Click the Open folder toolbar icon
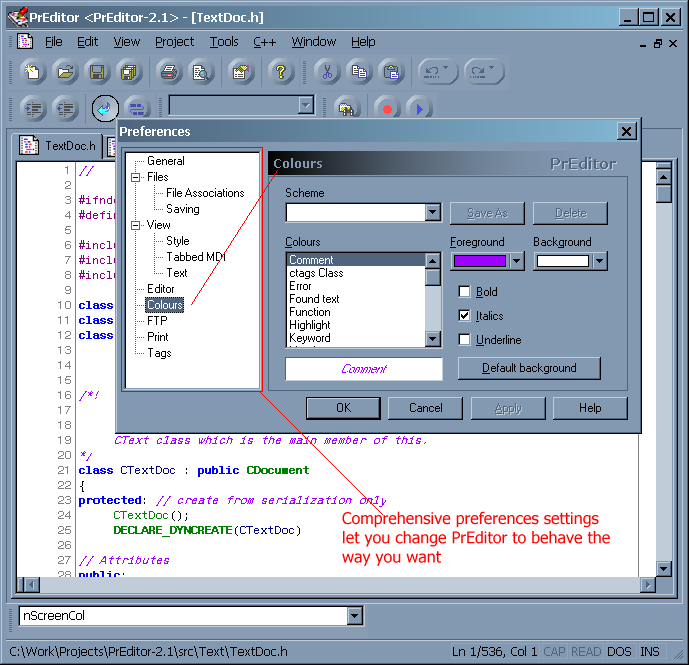Viewport: 689px width, 665px height. [65, 72]
